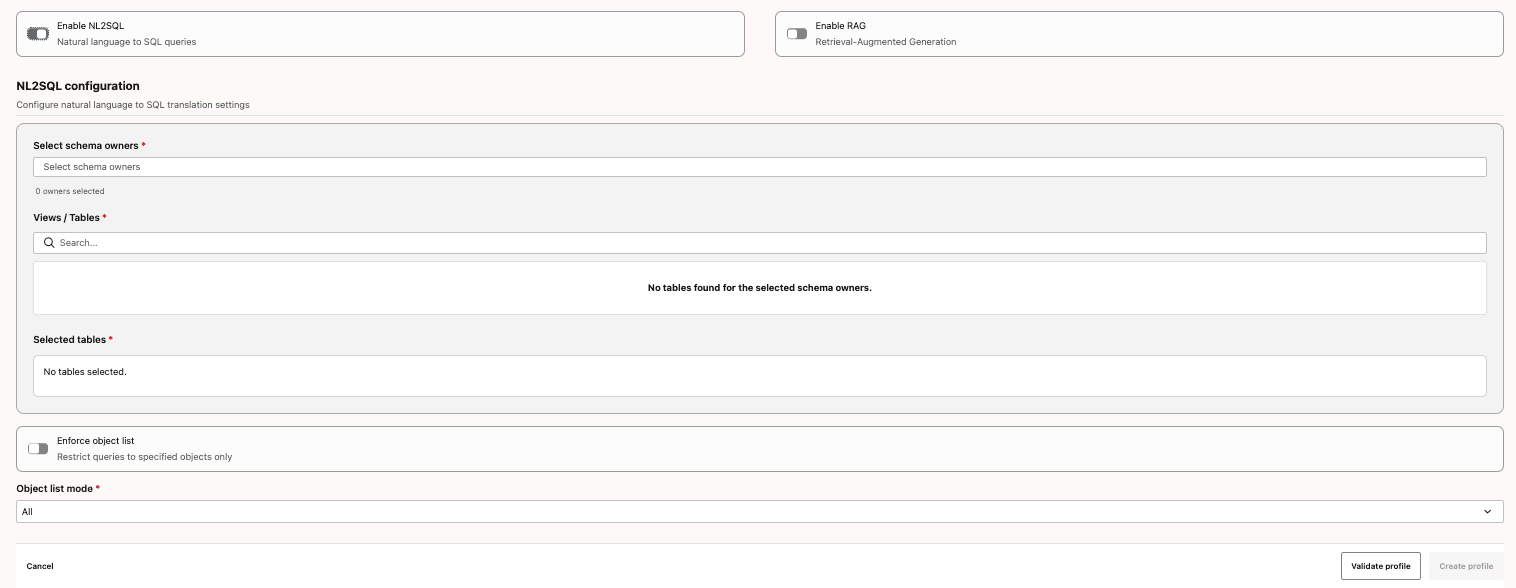Click the search magnifier icon in Views / Tables
Image resolution: width=1516 pixels, height=588 pixels.
tap(49, 243)
